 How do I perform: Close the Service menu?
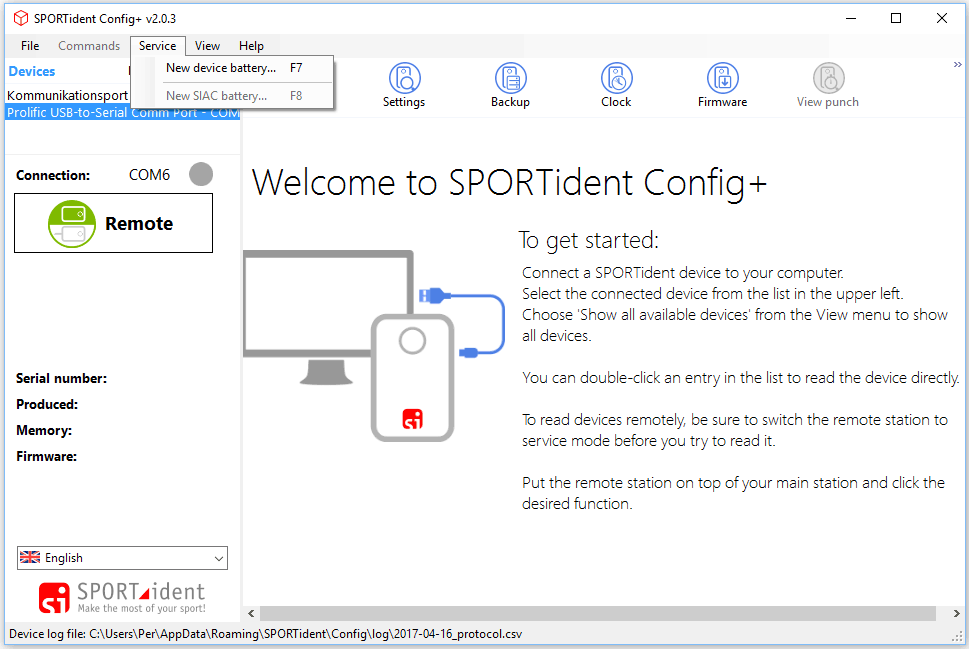point(158,46)
